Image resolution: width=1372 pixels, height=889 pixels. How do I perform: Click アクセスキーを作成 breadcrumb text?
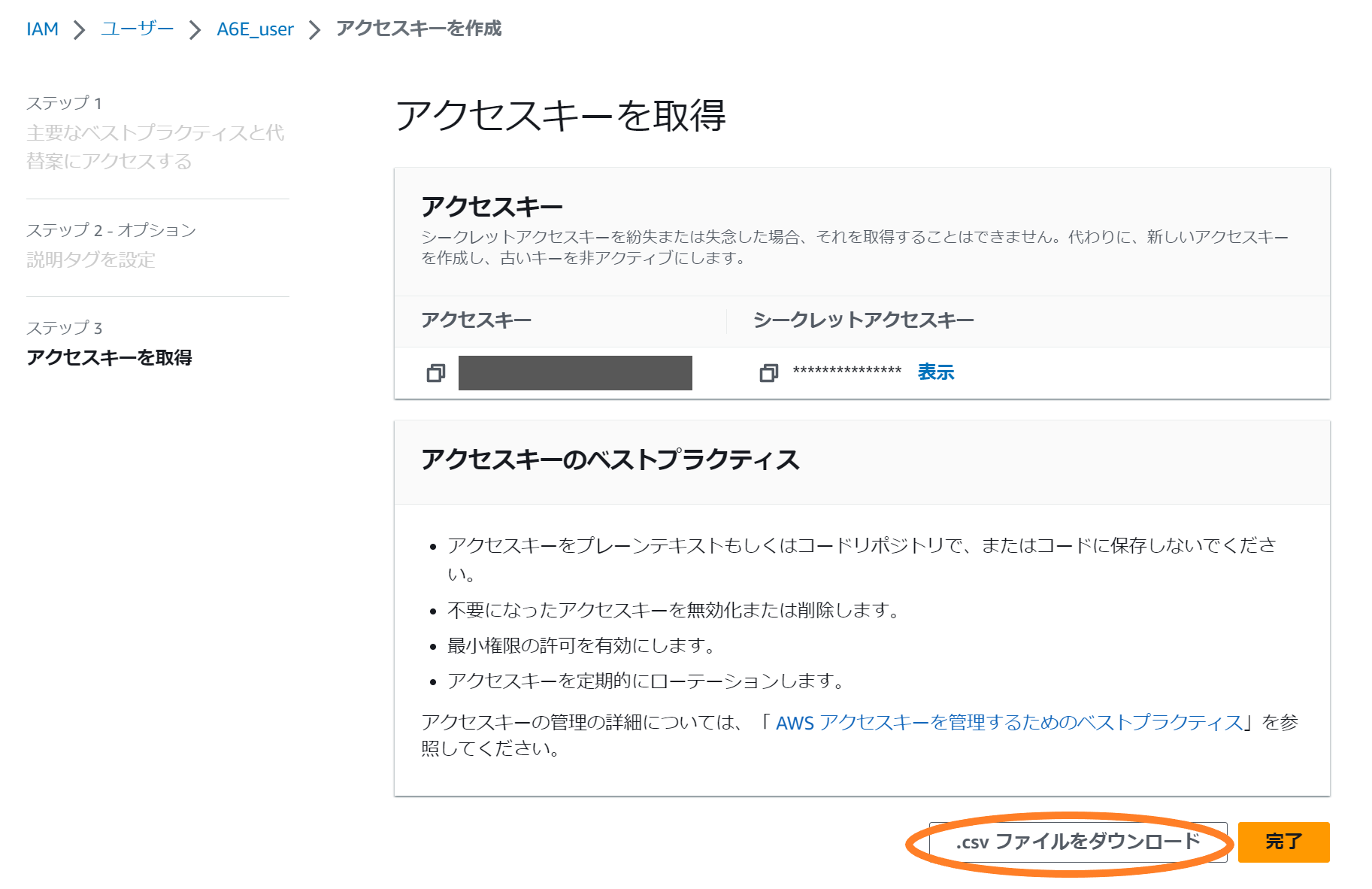[418, 29]
